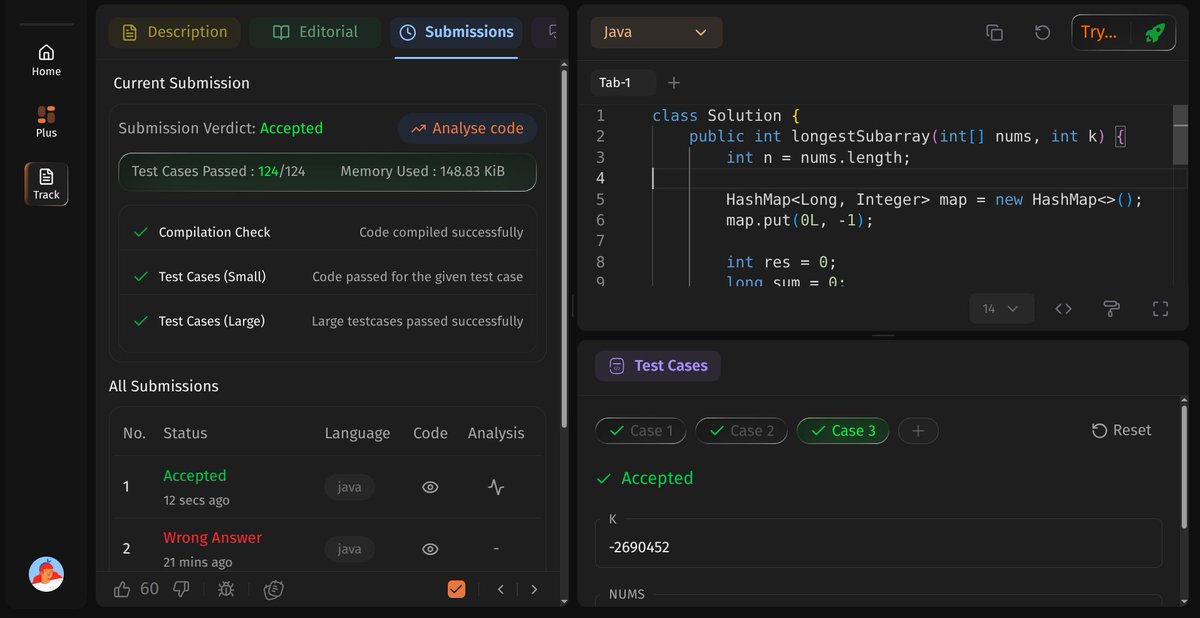The width and height of the screenshot is (1200, 618).
Task: Click the Test Cases Passed text
Action: 218,171
